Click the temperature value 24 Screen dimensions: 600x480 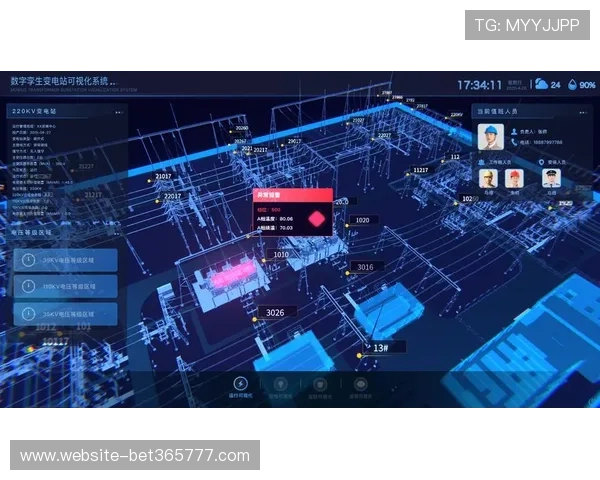click(x=556, y=85)
